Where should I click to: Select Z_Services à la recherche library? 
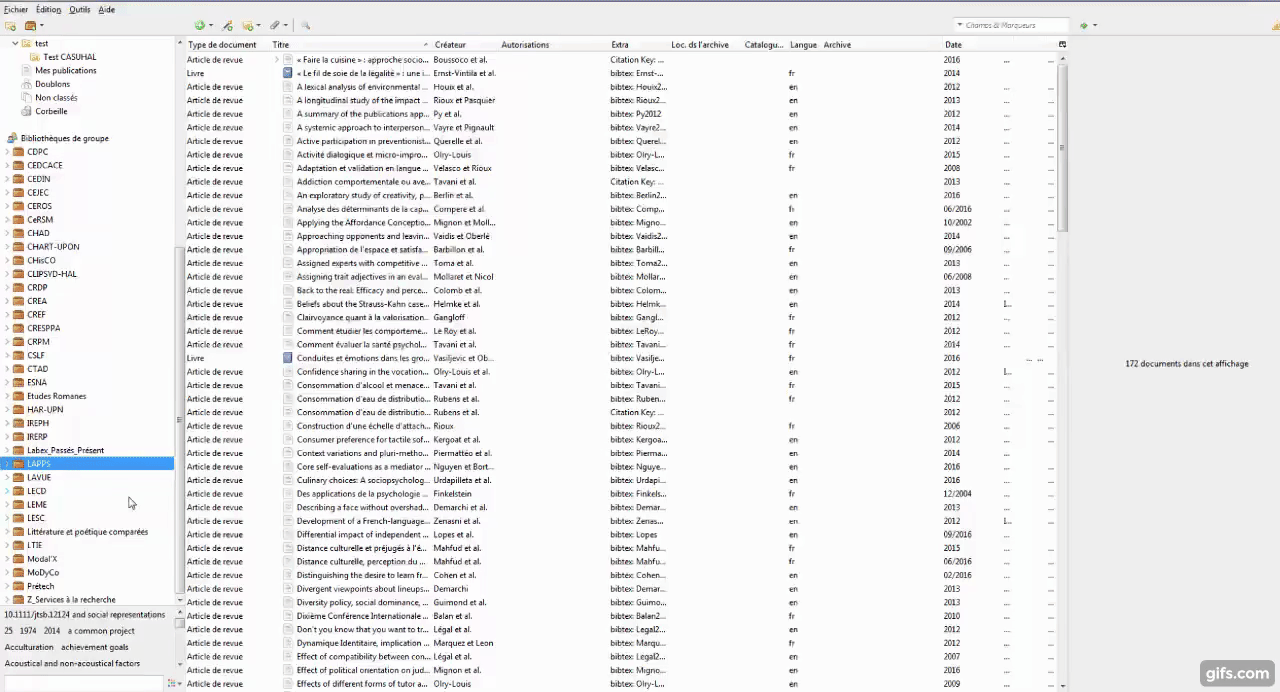(71, 600)
